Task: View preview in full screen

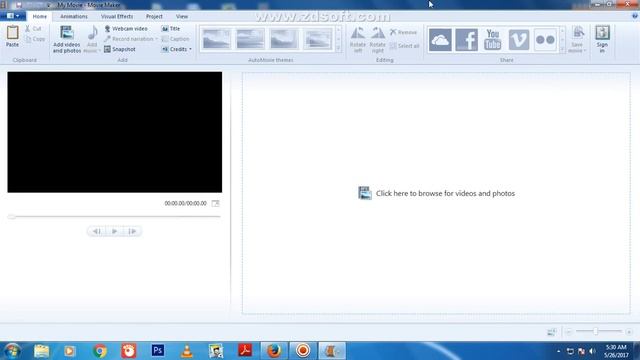Action: tap(216, 203)
